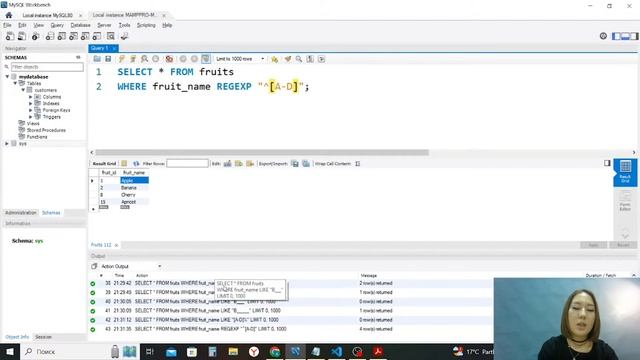The height and width of the screenshot is (360, 640).
Task: Open the Scripting menu
Action: (146, 25)
